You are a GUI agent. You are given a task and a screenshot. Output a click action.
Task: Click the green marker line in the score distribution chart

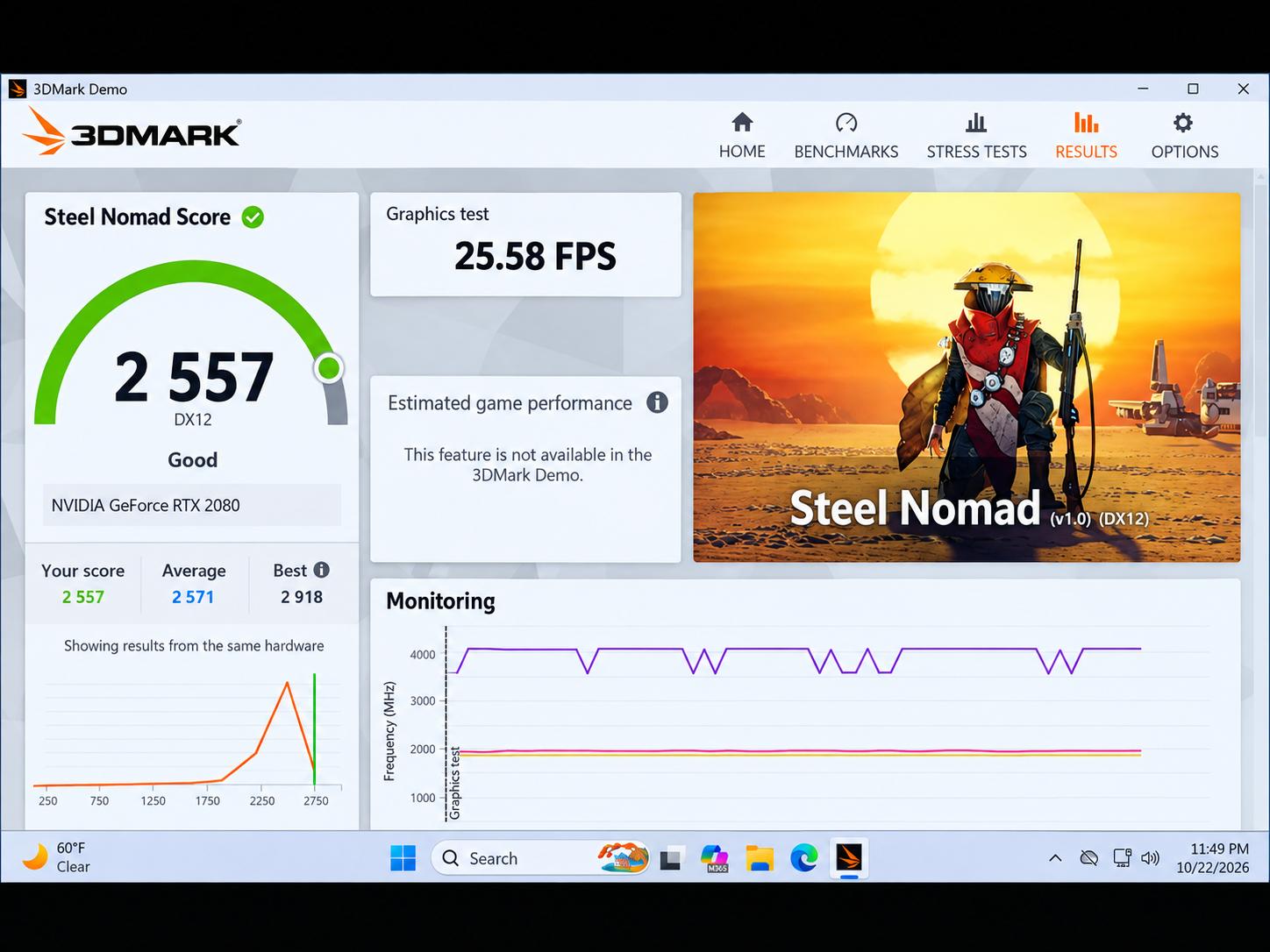tap(314, 729)
